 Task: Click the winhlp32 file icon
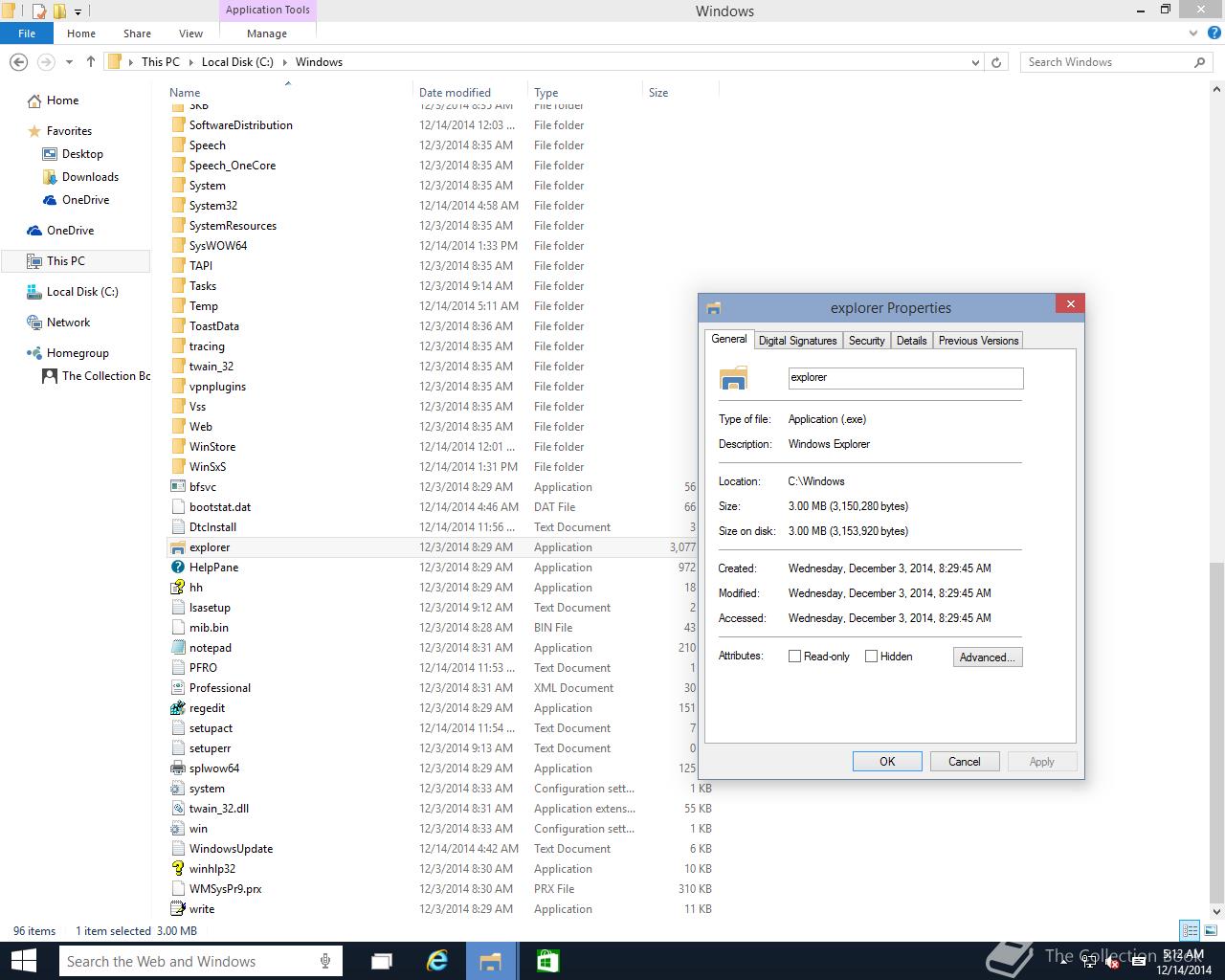coord(177,869)
